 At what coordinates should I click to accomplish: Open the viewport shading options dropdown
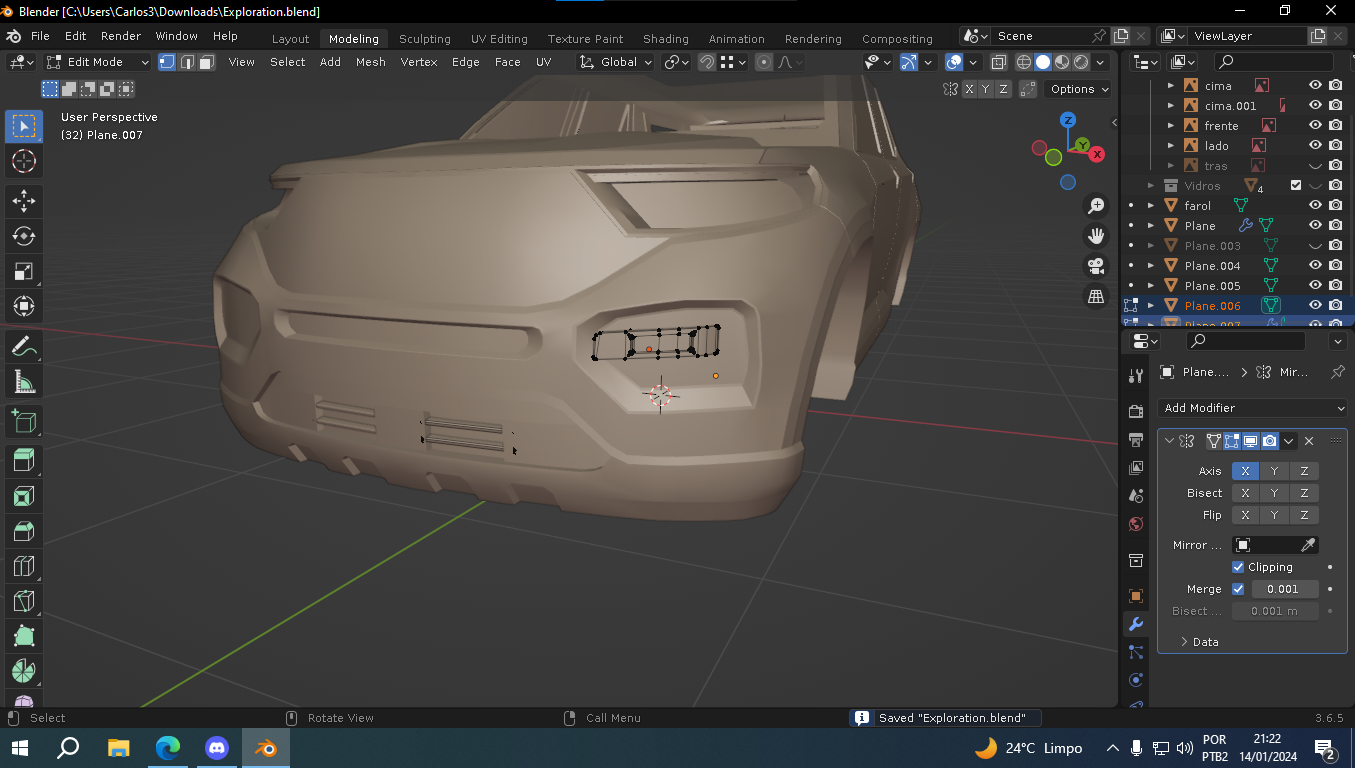[1101, 62]
